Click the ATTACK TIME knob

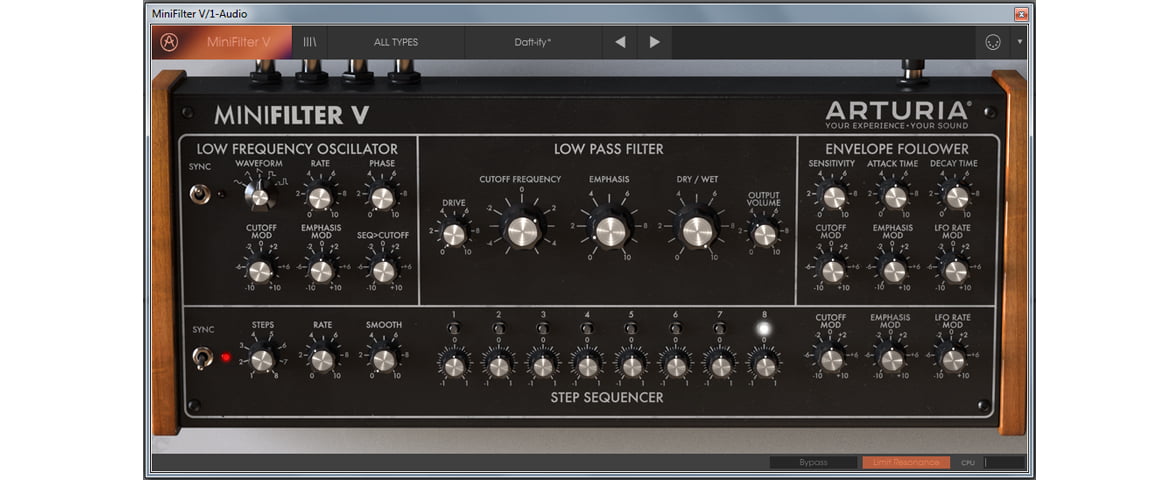[895, 197]
